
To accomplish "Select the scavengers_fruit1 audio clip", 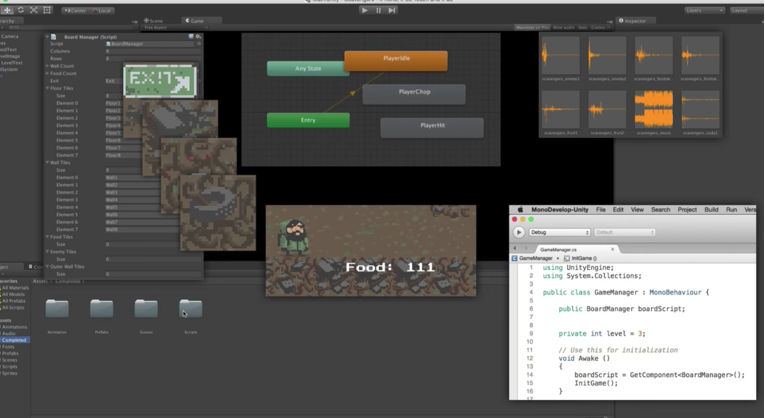I will pos(560,113).
